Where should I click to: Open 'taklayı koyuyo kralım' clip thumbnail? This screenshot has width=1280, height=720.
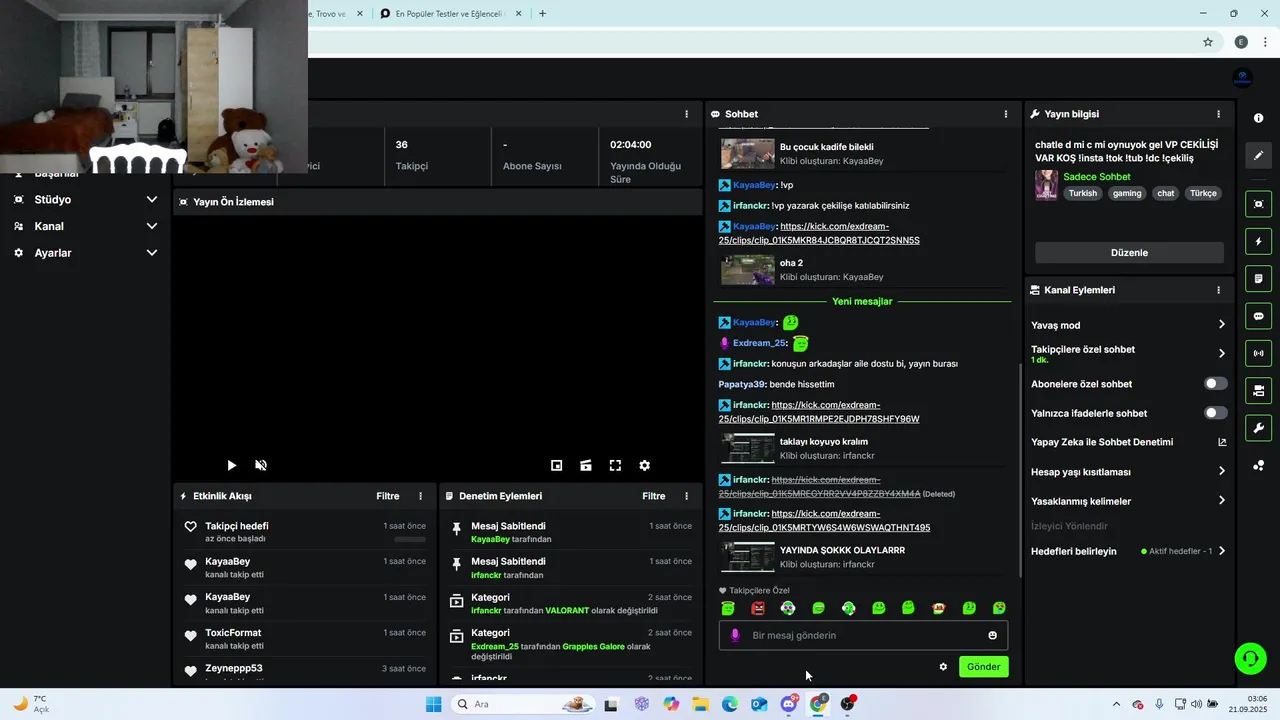pos(748,448)
